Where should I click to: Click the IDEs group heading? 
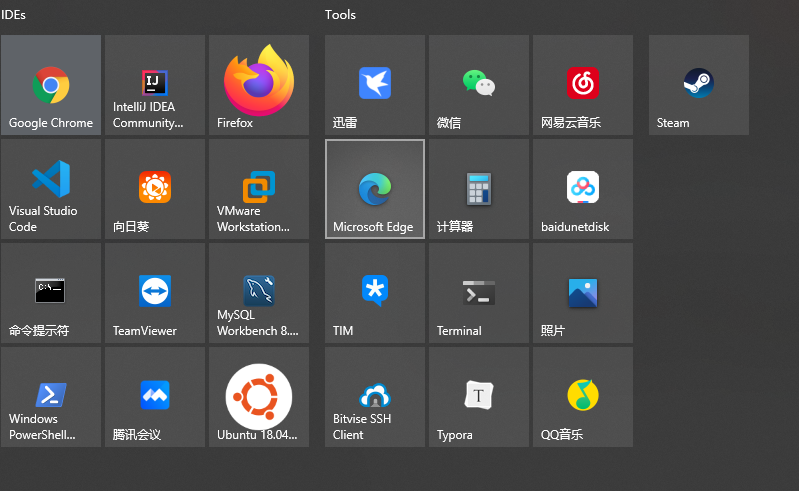pos(13,15)
